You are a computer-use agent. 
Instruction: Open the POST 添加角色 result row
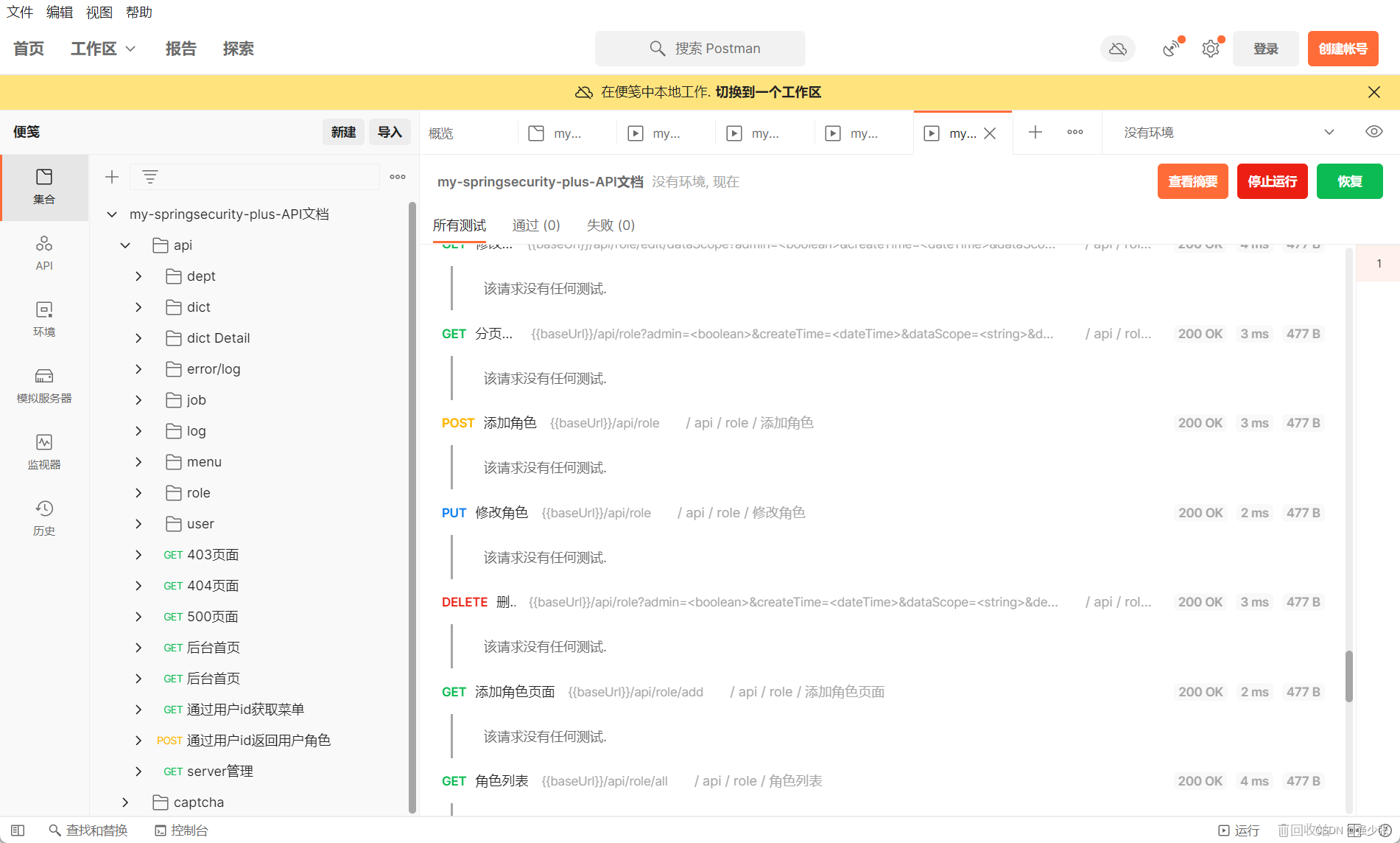882,423
